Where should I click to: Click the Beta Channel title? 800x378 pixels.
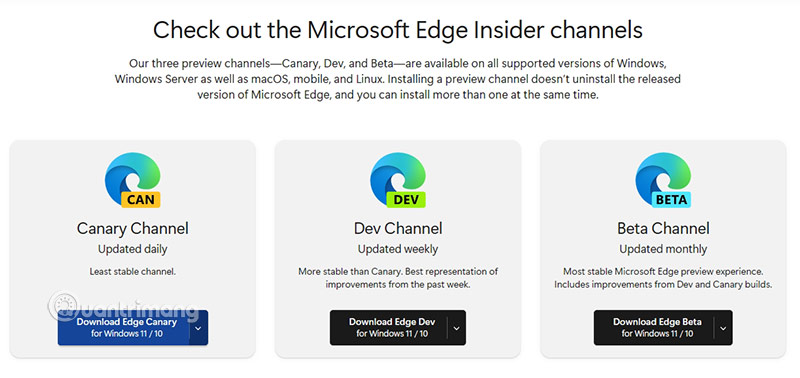(x=663, y=228)
